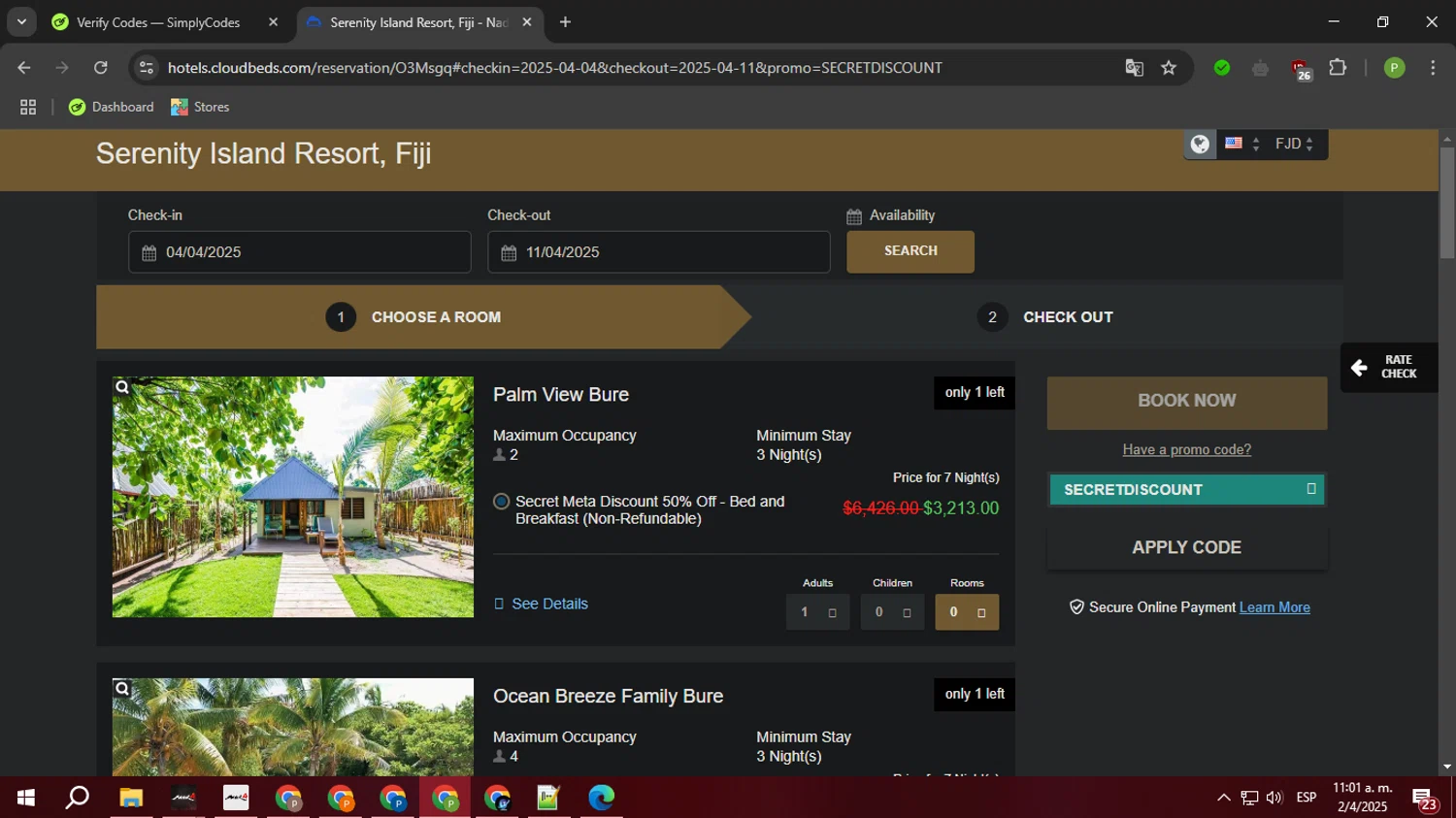Enlarge the Palm View Bure photo
Viewport: 1456px width, 818px height.
point(293,497)
